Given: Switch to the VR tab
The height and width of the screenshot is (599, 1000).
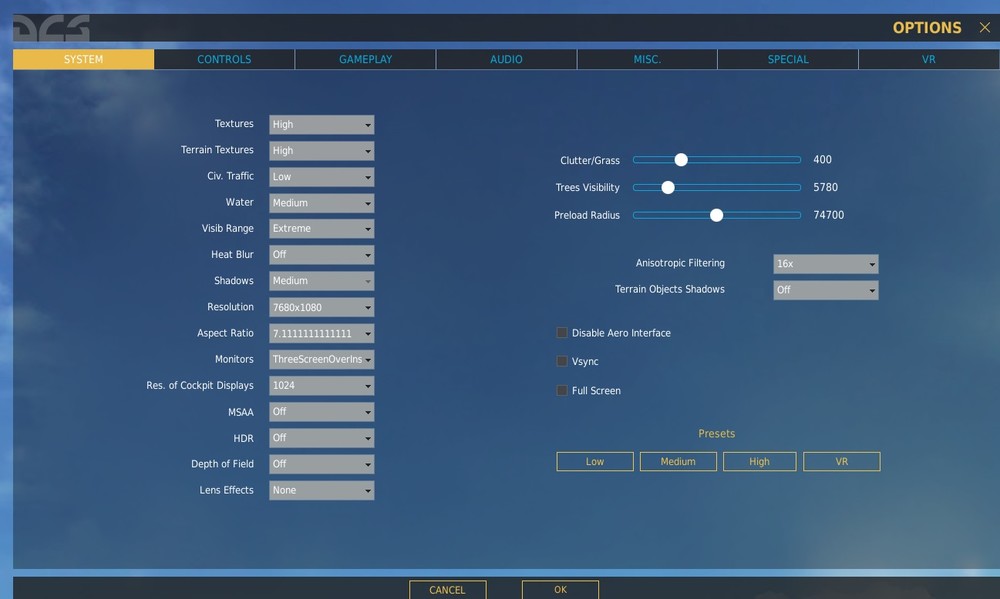Looking at the screenshot, I should [929, 59].
